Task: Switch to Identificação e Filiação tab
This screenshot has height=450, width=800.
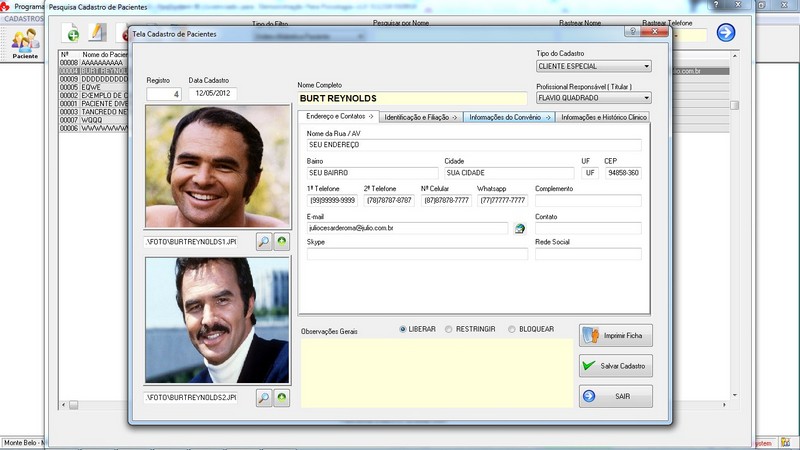Action: [x=420, y=117]
